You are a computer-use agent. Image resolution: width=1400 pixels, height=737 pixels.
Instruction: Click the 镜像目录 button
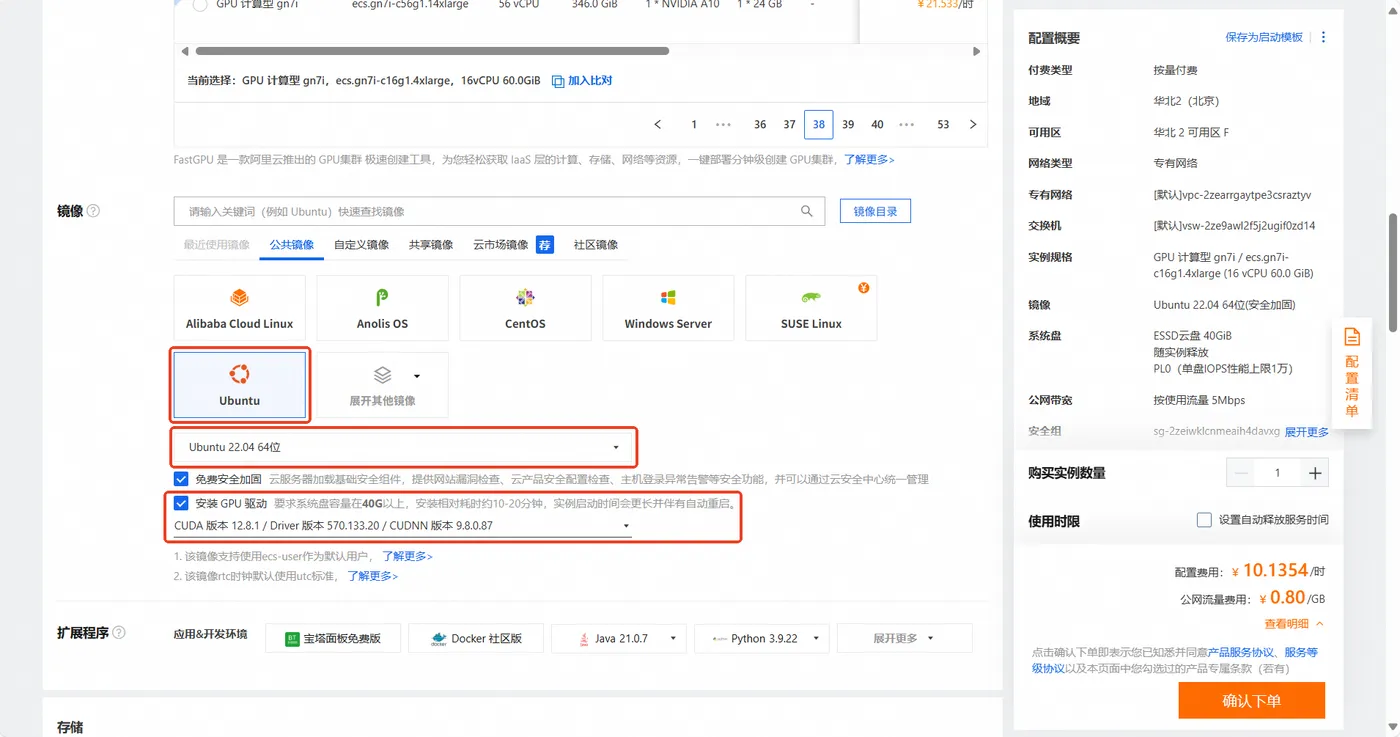pos(875,211)
